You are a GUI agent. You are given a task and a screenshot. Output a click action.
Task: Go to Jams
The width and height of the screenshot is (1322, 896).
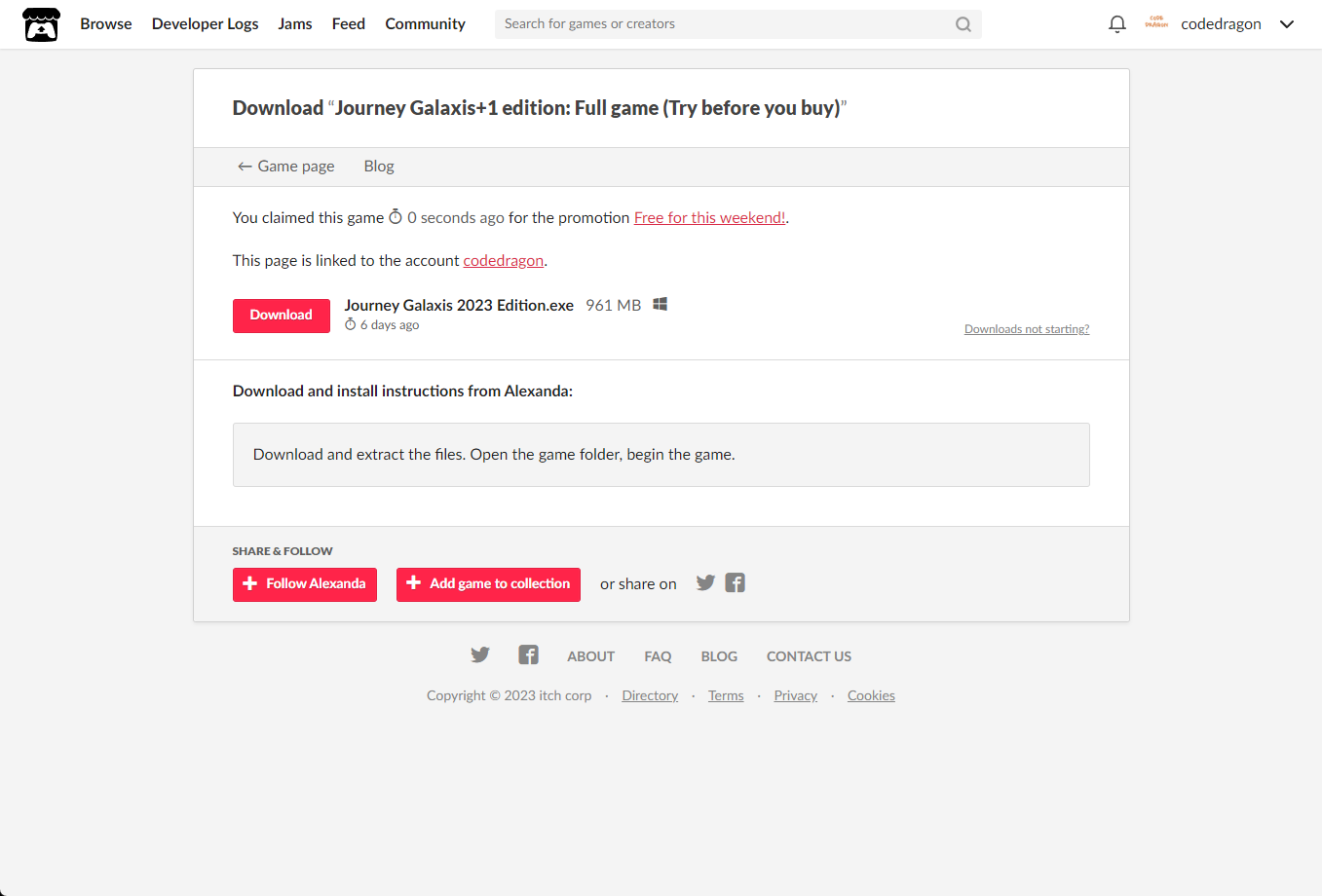click(295, 24)
